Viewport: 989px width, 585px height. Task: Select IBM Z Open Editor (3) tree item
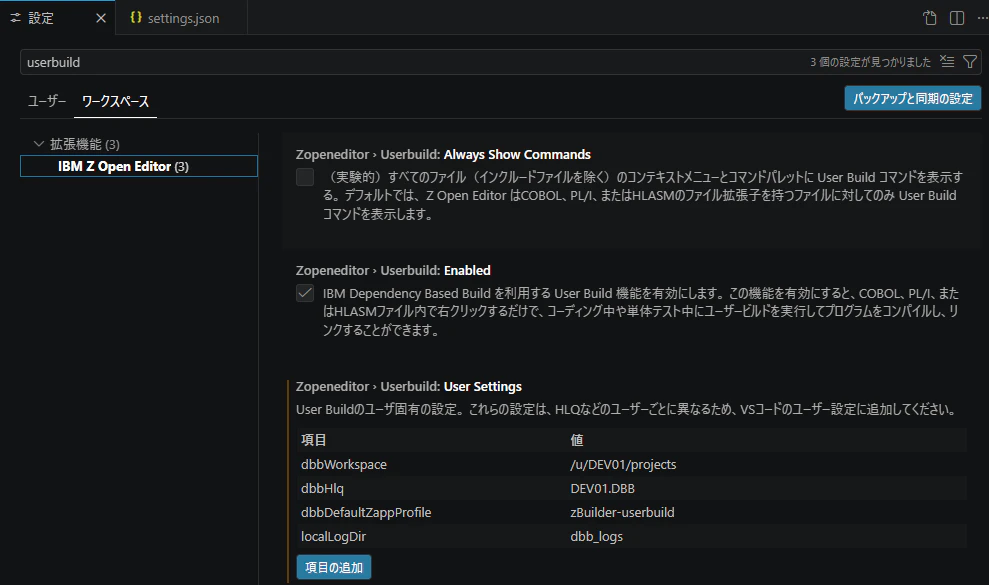pos(139,166)
